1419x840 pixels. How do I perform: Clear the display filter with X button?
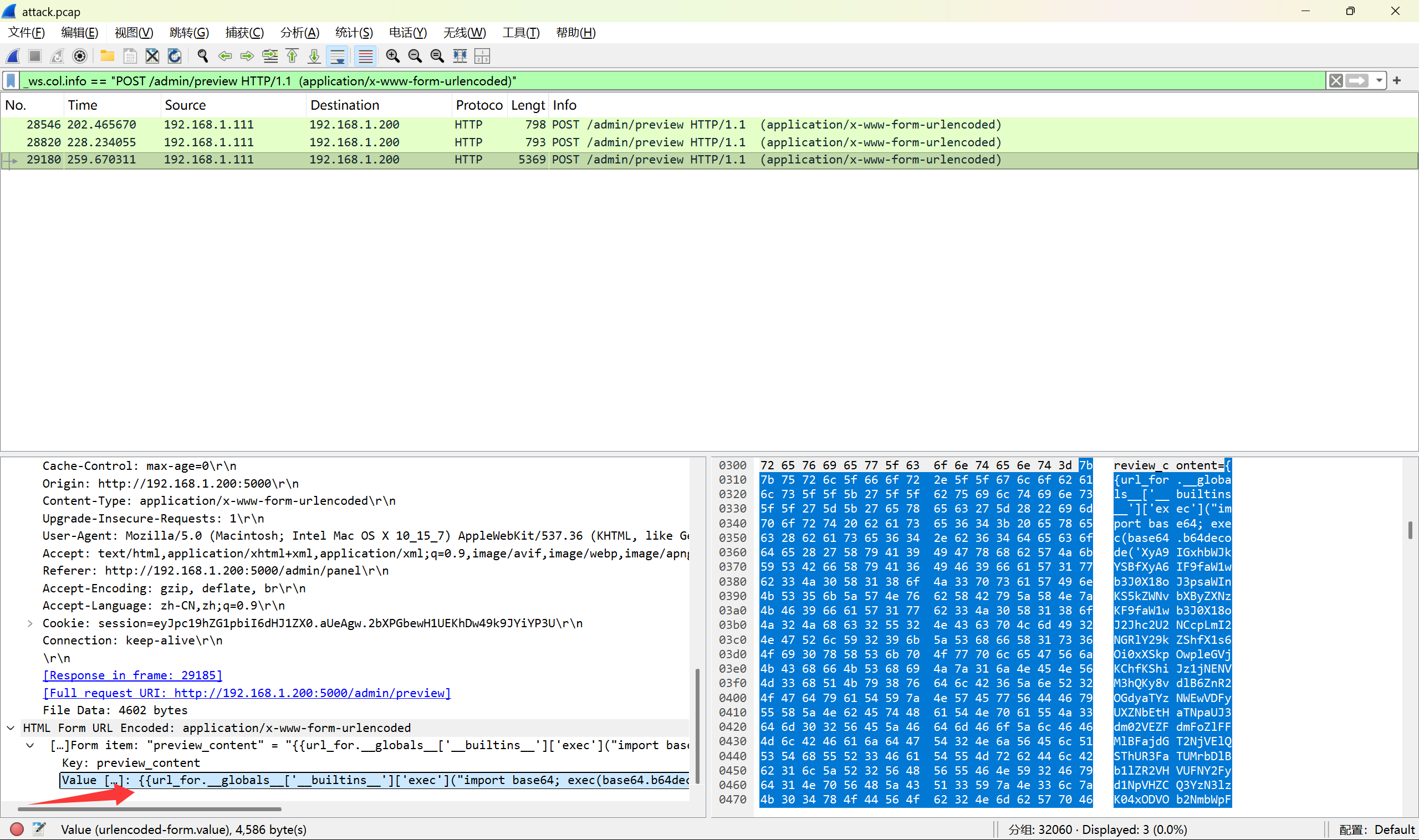1336,80
